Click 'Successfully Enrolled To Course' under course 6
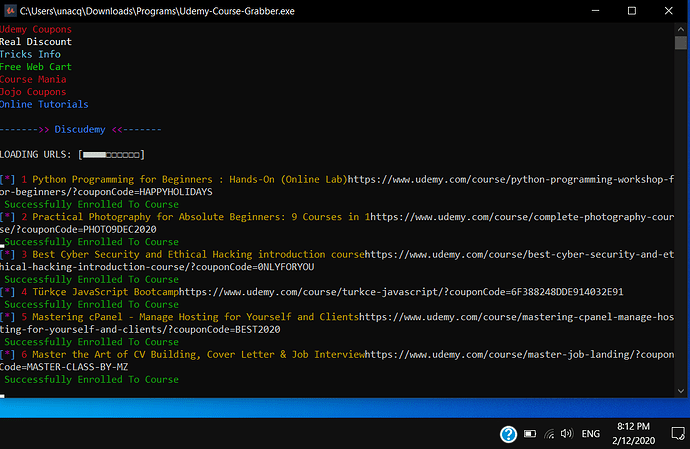 click(92, 379)
